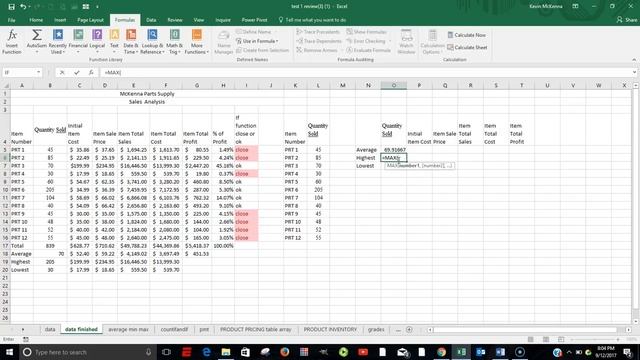Viewport: 640px width, 360px height.
Task: Click Create from Selection
Action: click(262, 50)
